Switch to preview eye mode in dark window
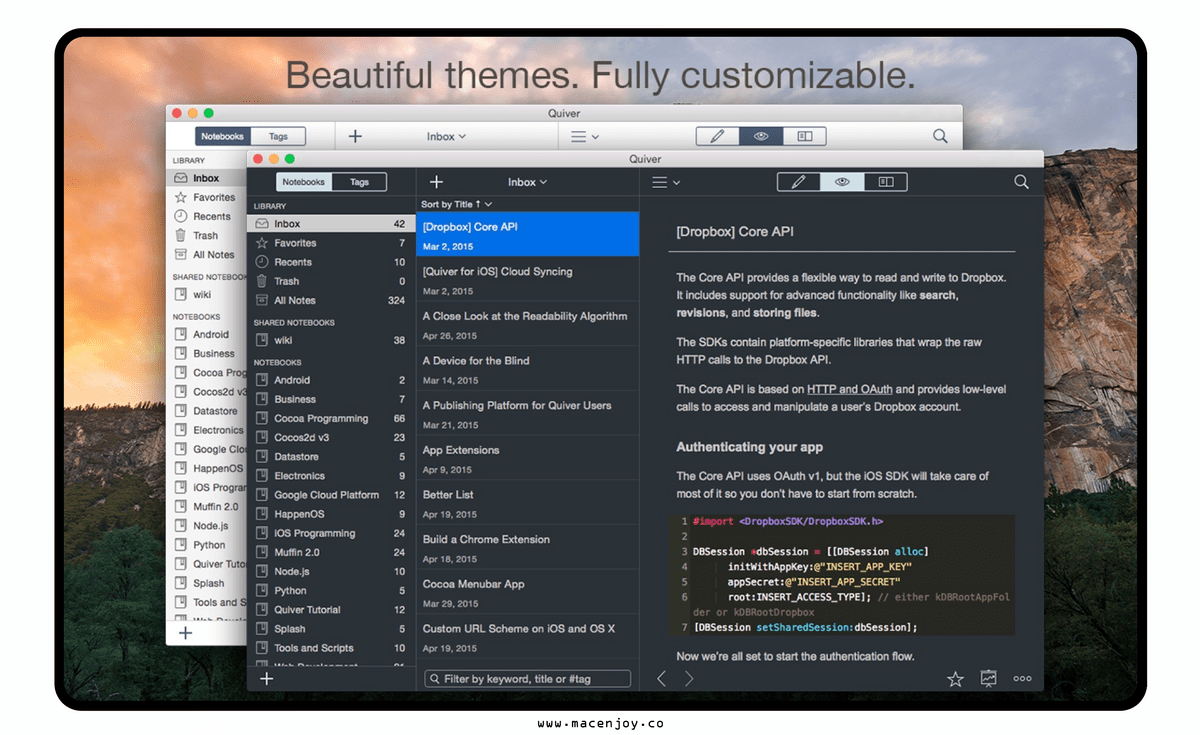This screenshot has height=735, width=1200. point(842,182)
